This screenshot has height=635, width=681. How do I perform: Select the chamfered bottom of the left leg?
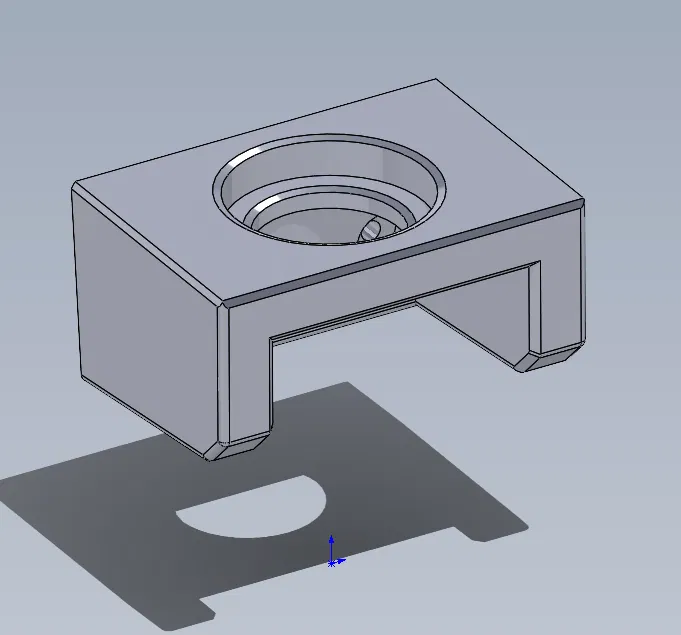238,445
